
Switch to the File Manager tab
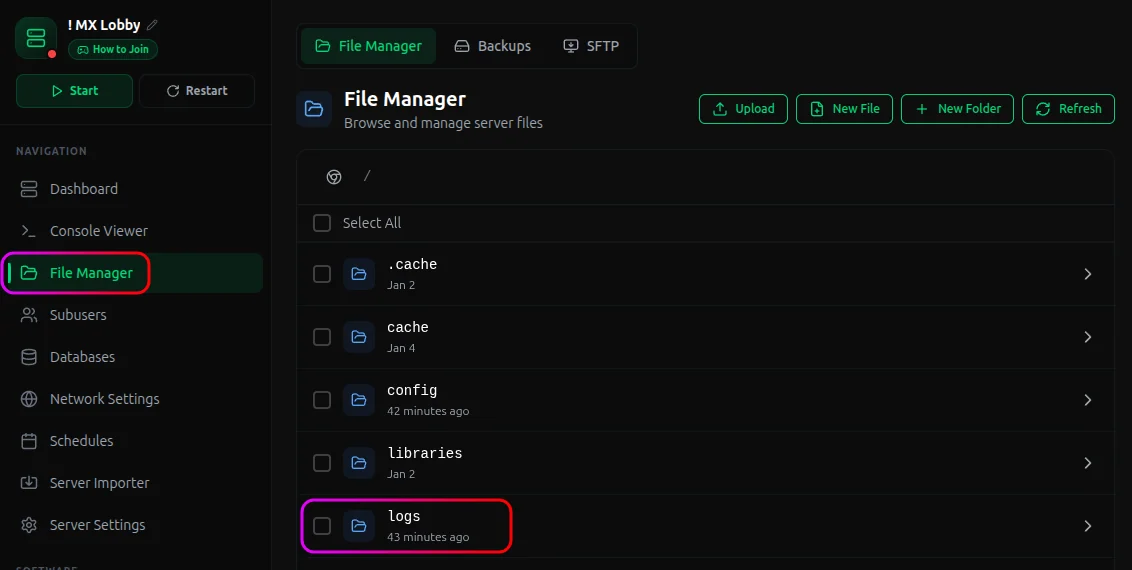[x=368, y=46]
